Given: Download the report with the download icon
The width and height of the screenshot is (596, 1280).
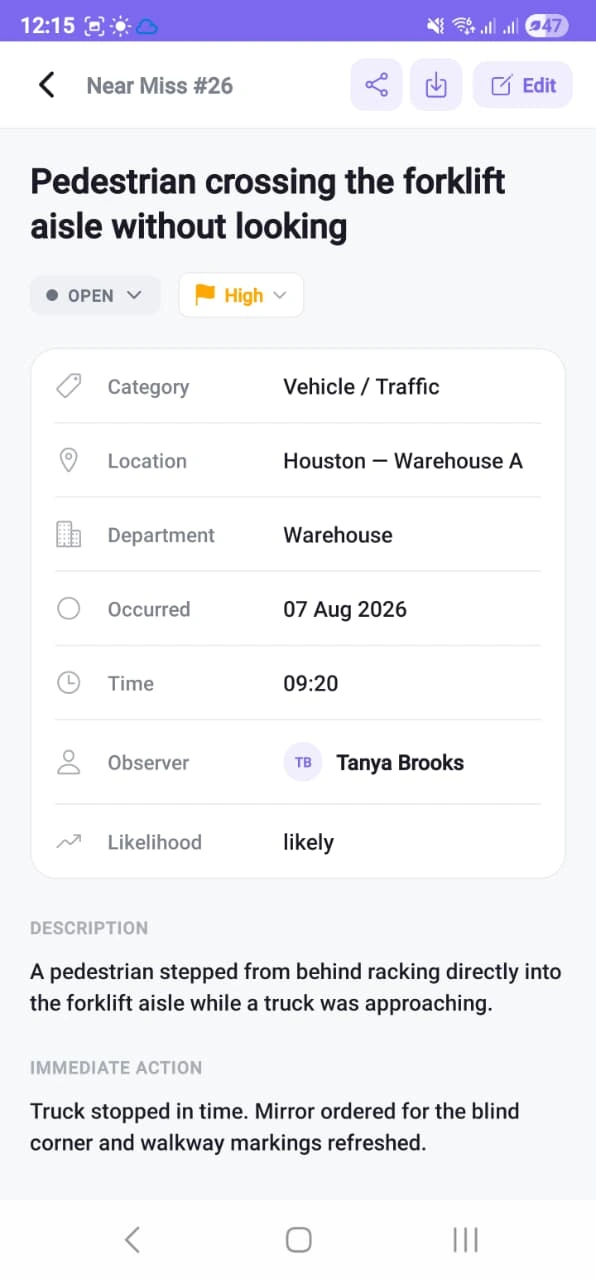Looking at the screenshot, I should [x=436, y=85].
